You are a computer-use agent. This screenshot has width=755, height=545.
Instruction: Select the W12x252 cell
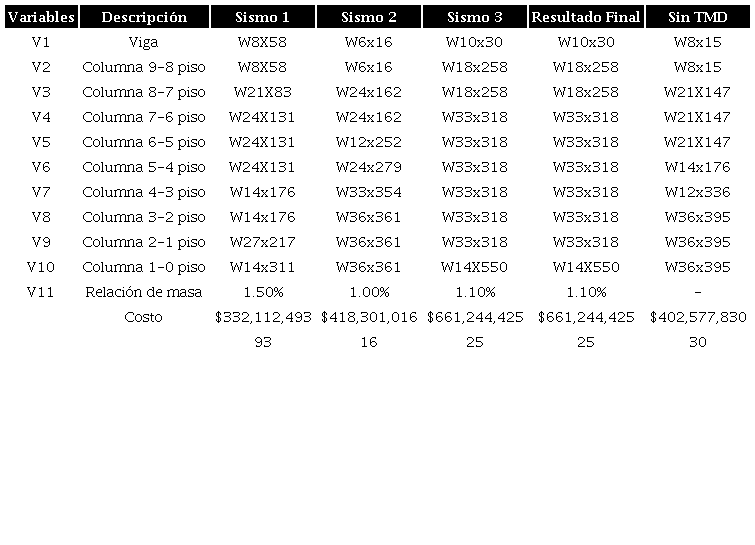[369, 142]
